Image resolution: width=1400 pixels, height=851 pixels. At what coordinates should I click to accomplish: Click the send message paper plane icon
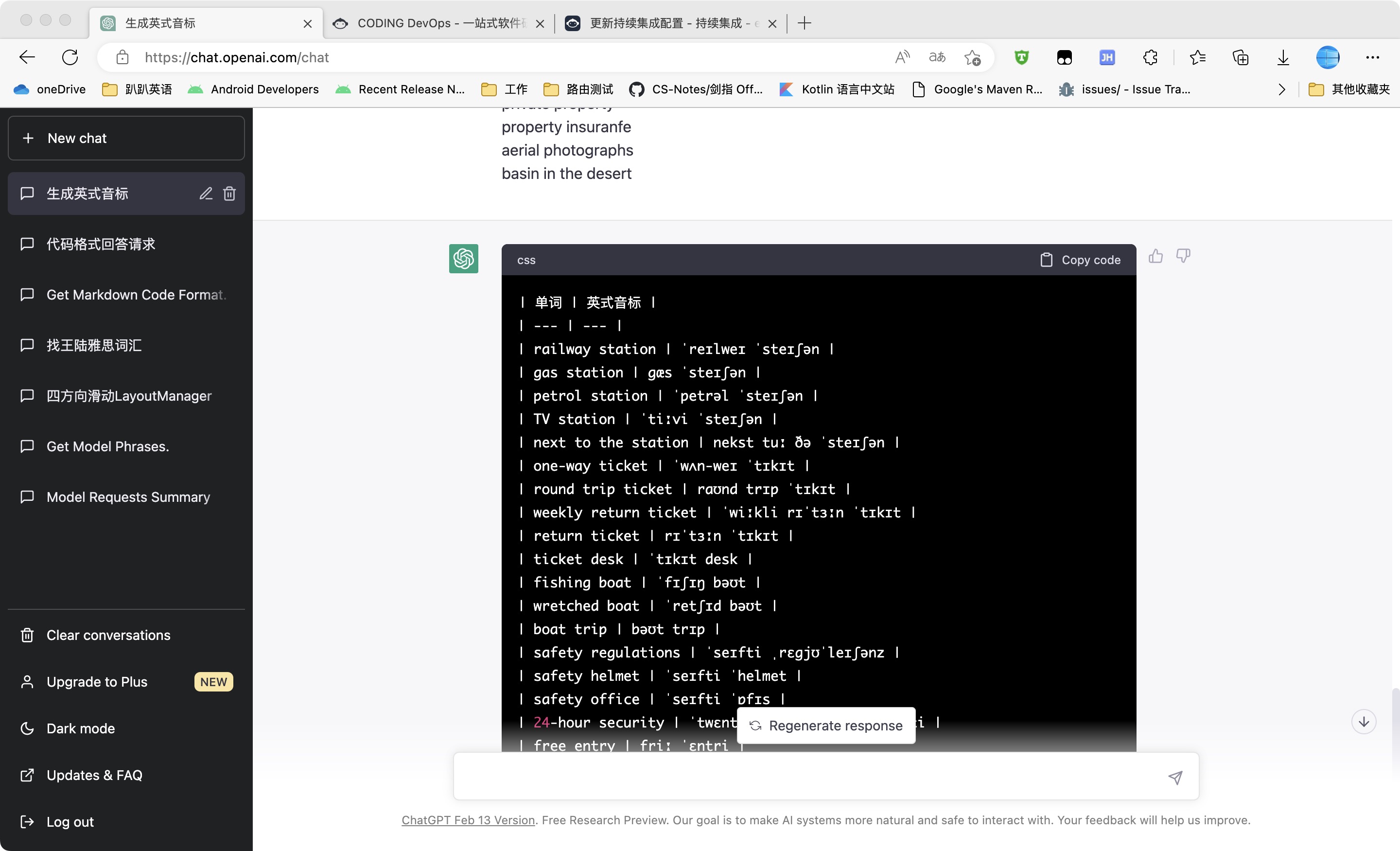tap(1175, 777)
